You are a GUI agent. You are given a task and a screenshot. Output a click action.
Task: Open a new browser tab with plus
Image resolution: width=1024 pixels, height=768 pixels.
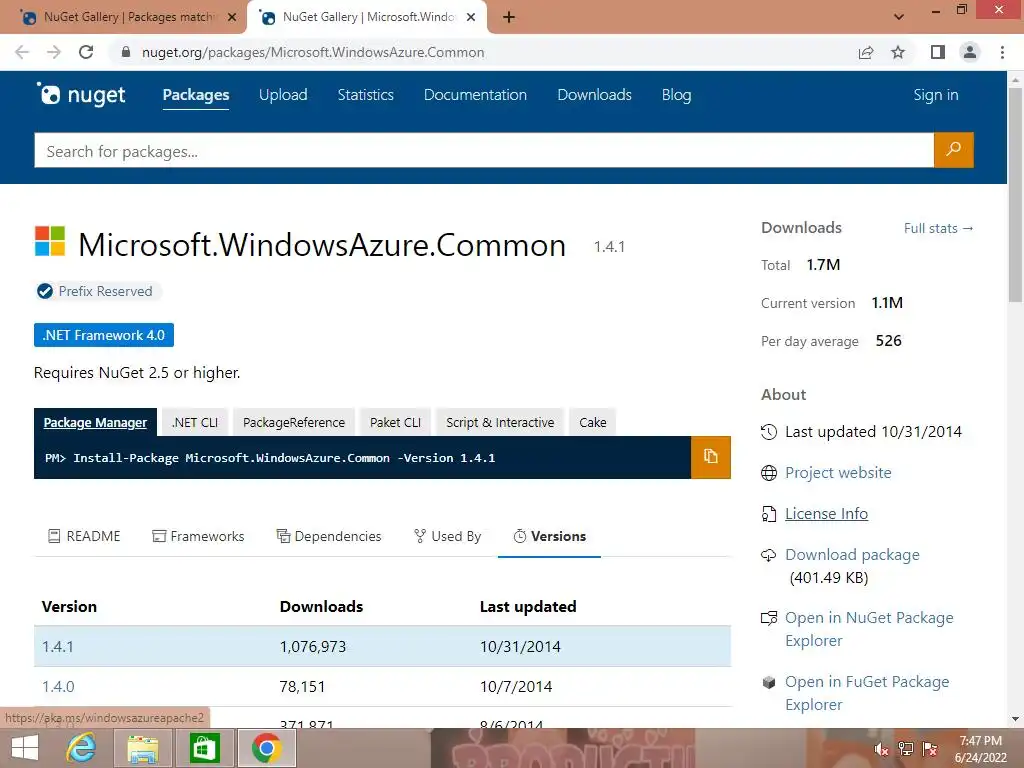click(509, 18)
